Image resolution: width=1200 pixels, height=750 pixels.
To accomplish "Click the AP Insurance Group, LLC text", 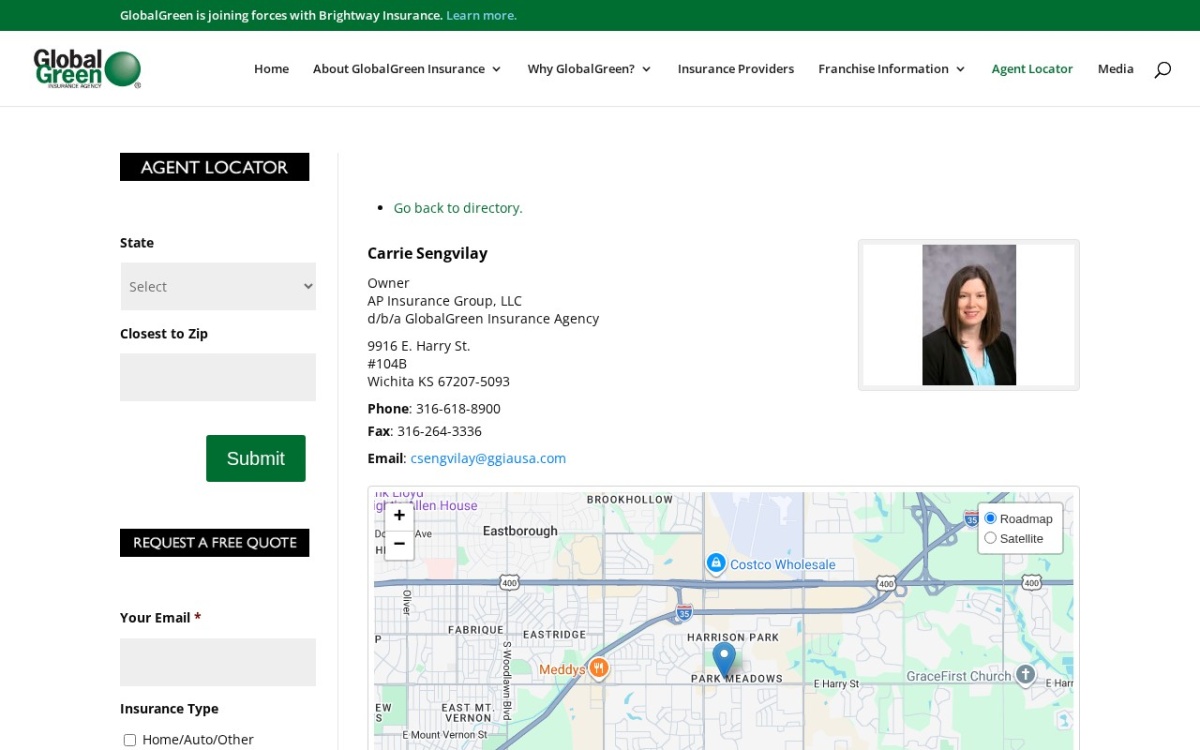I will [445, 301].
